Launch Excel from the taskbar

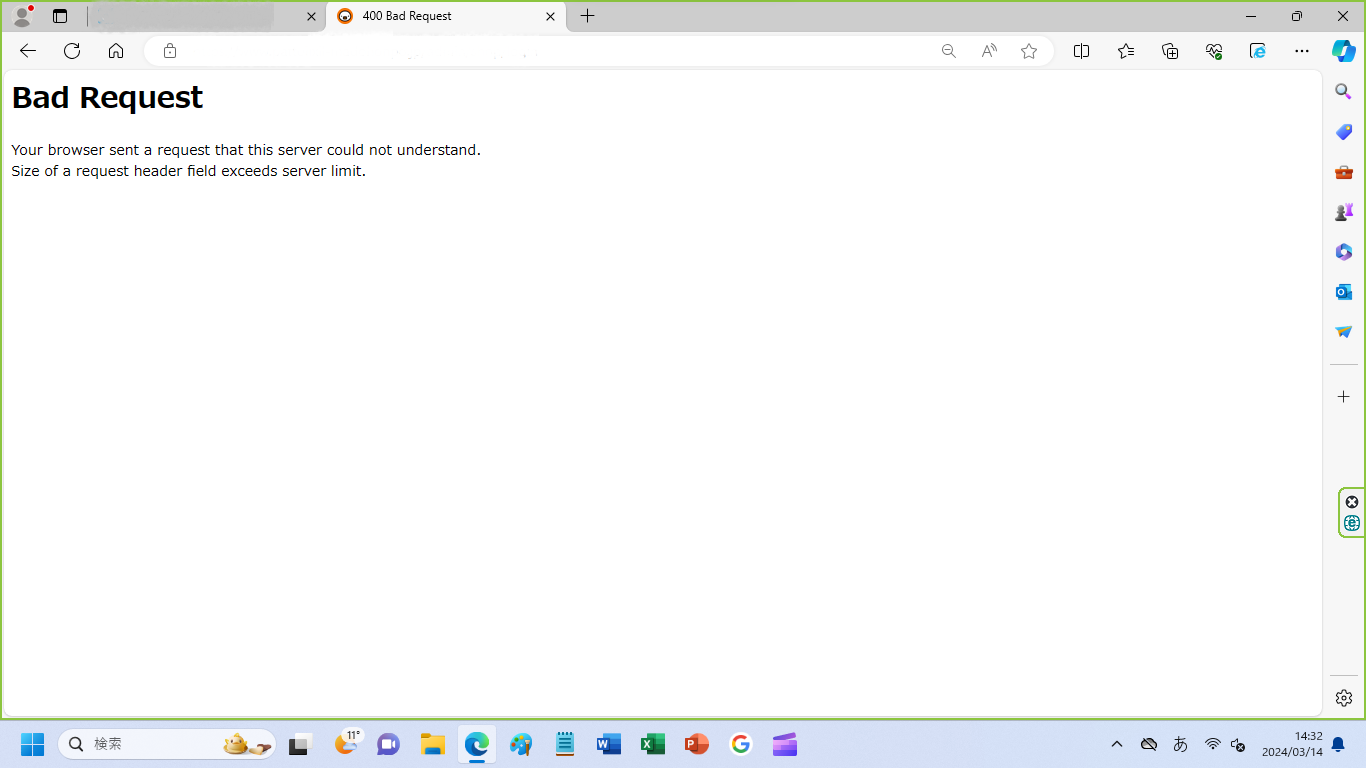pos(653,744)
